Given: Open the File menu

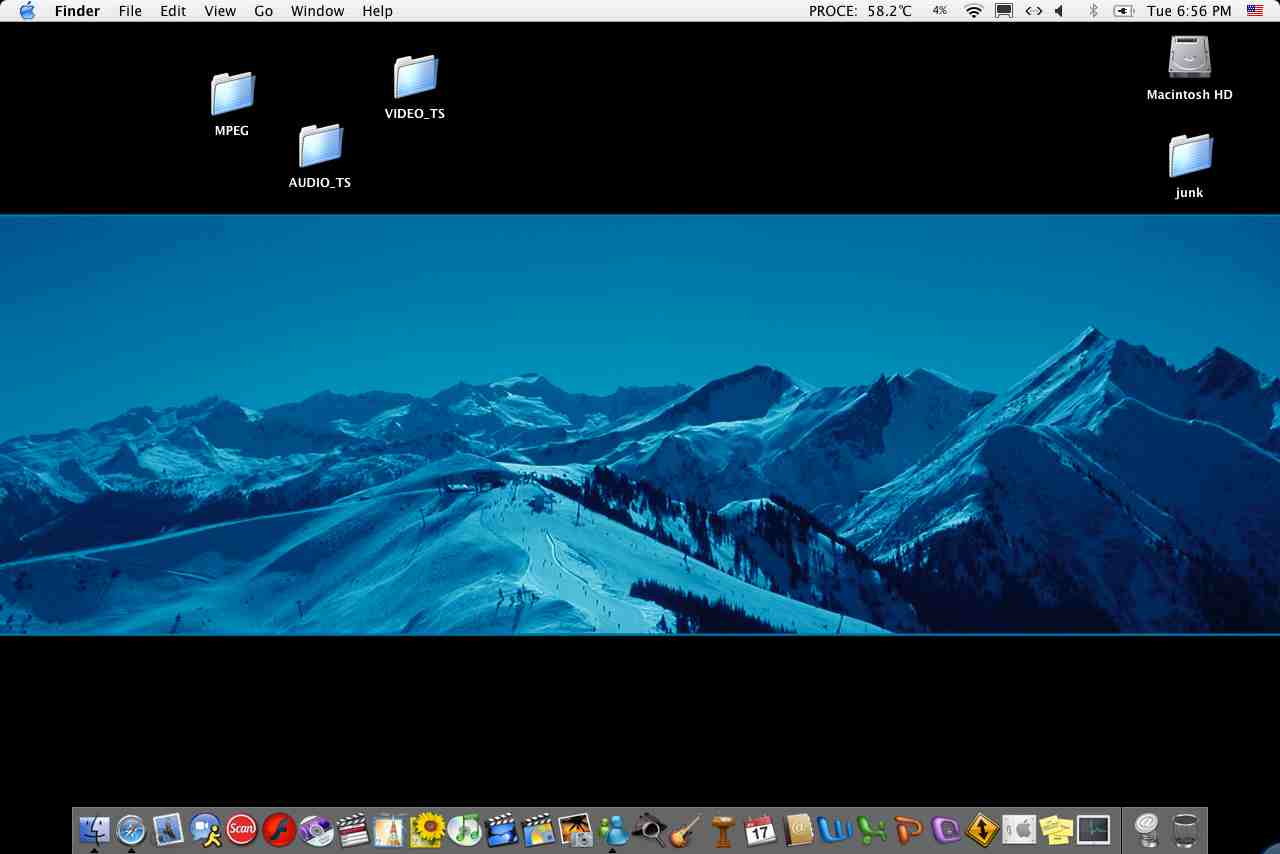Looking at the screenshot, I should click(x=130, y=11).
